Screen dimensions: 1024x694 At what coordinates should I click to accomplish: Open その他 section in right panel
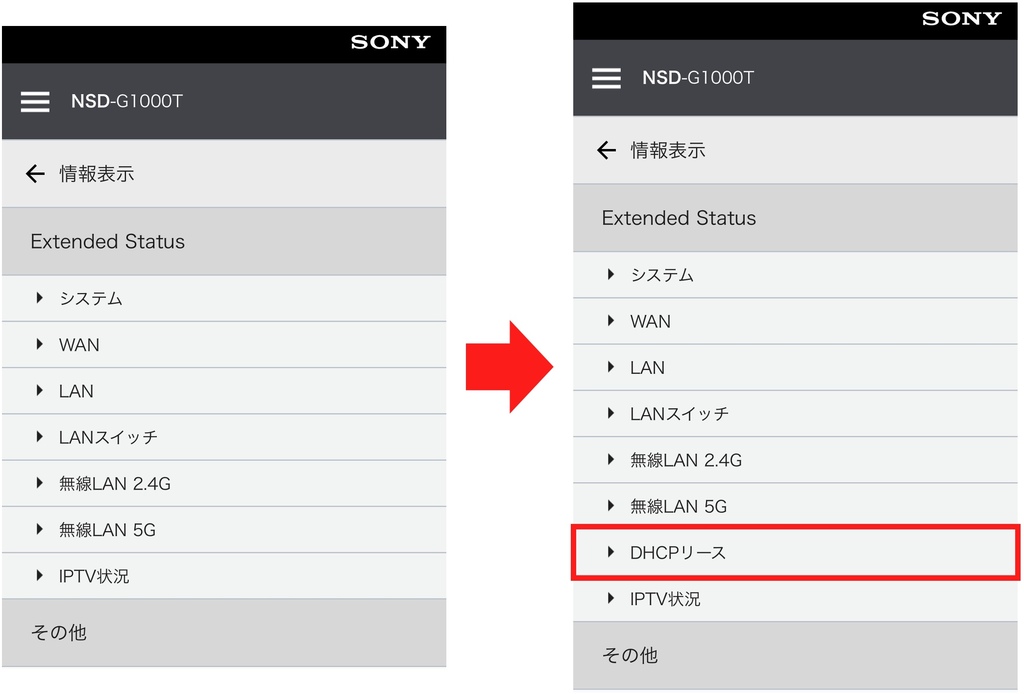(795, 655)
